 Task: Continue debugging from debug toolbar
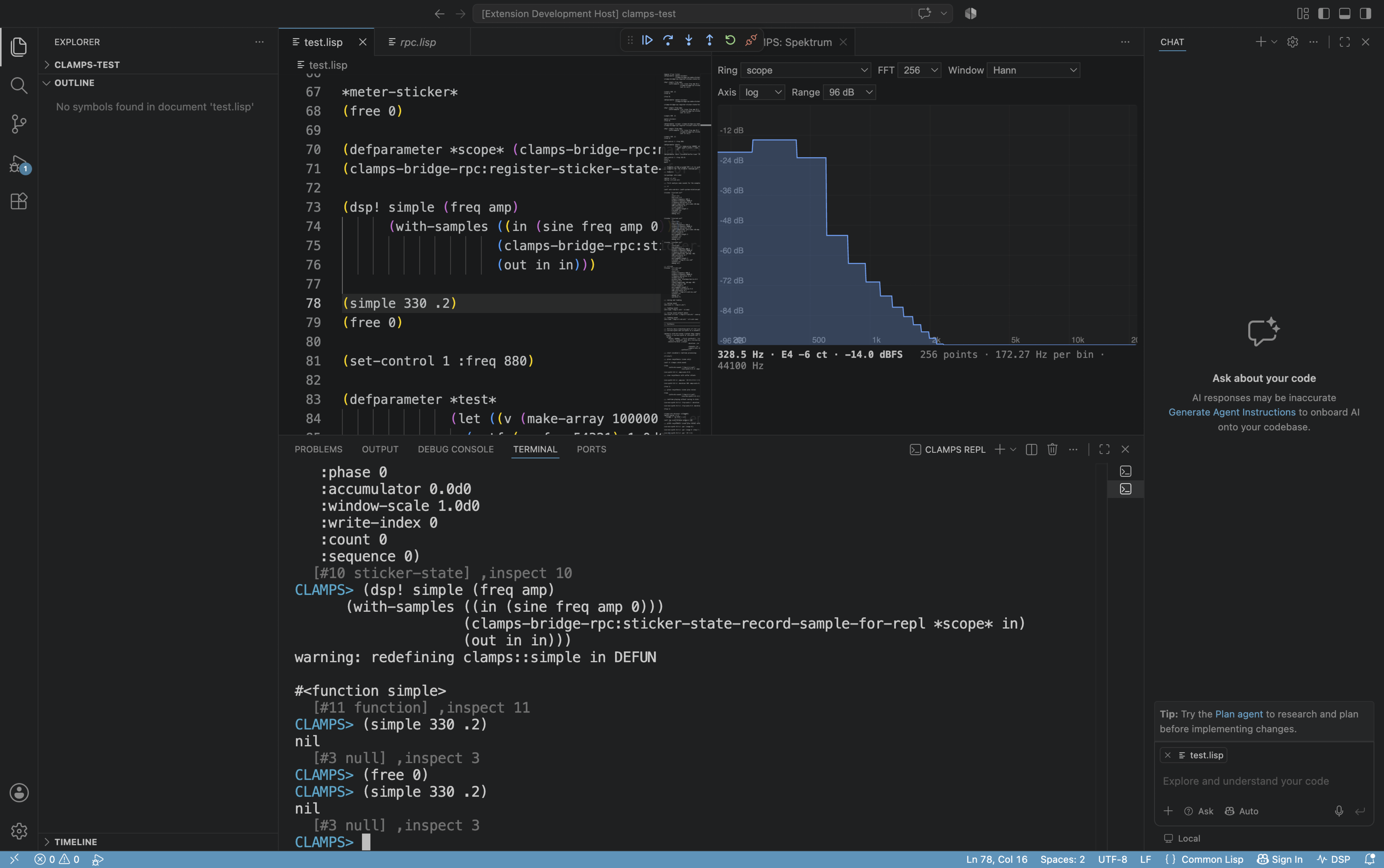[647, 40]
